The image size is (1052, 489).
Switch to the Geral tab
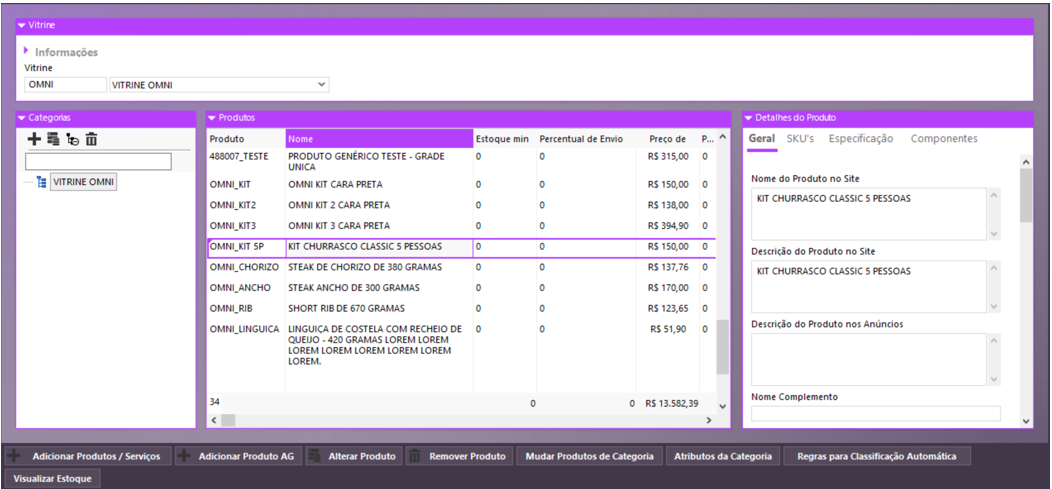pos(761,139)
